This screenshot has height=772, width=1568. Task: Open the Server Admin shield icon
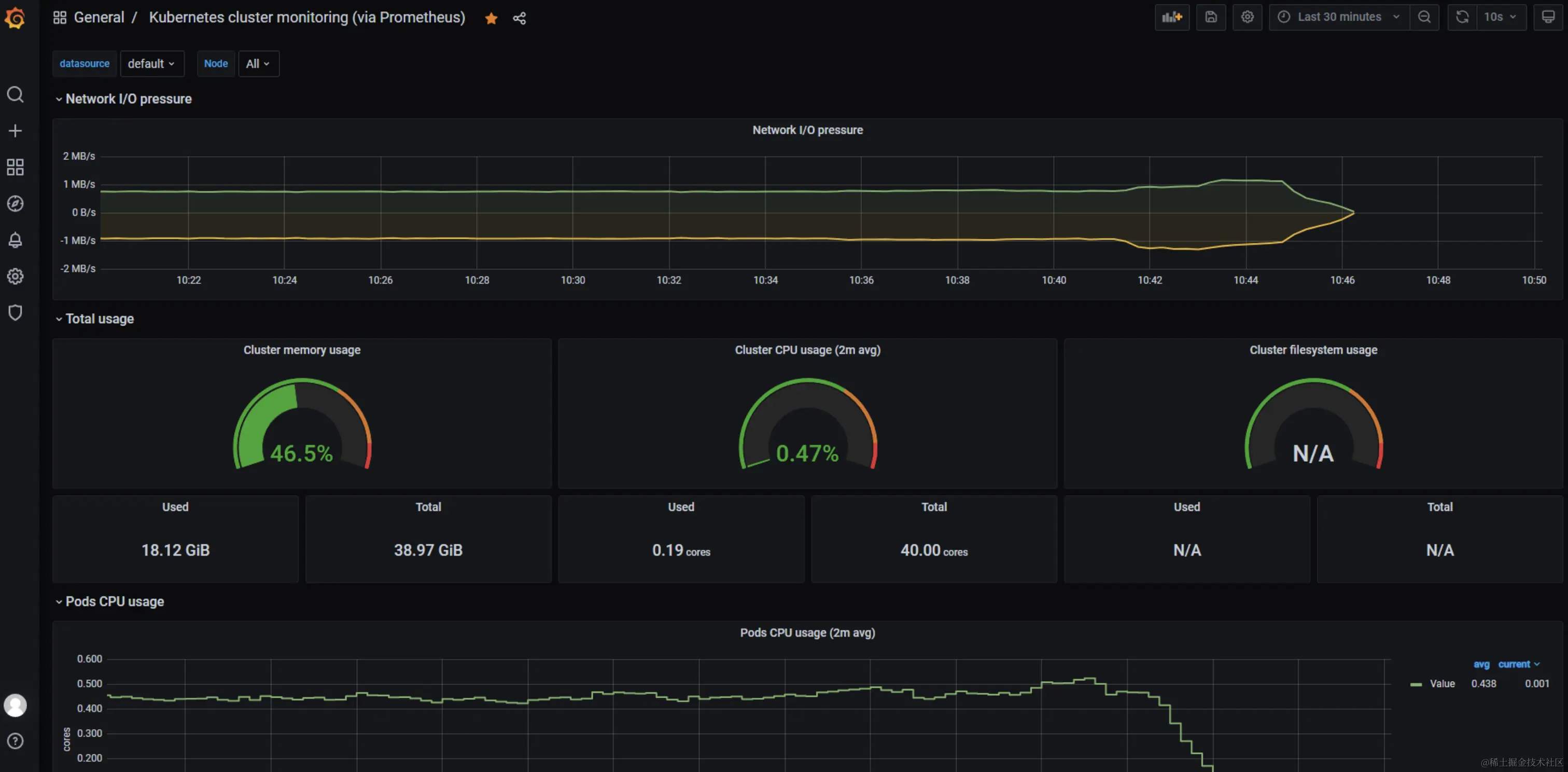(15, 312)
